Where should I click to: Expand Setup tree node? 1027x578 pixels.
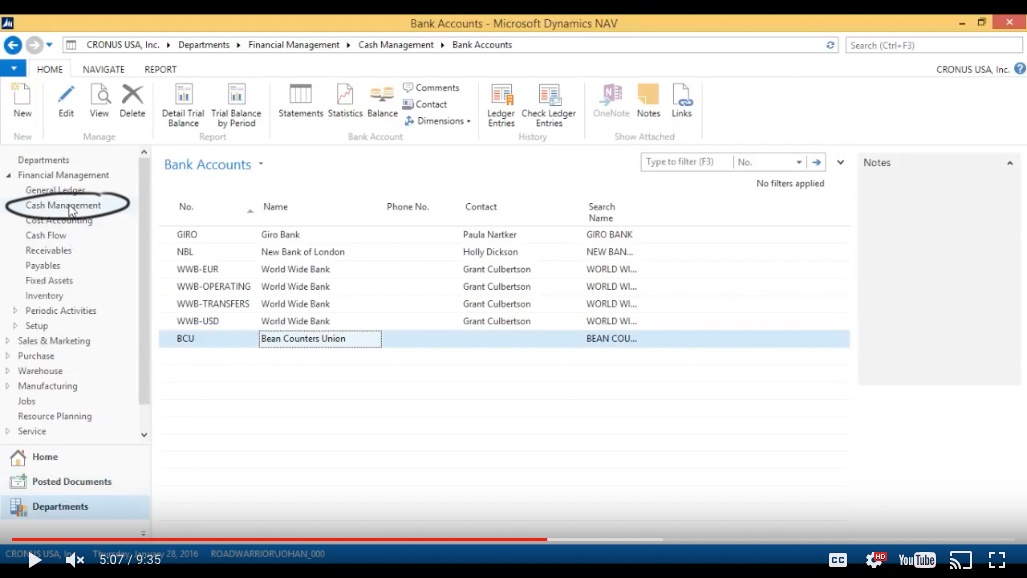point(16,326)
